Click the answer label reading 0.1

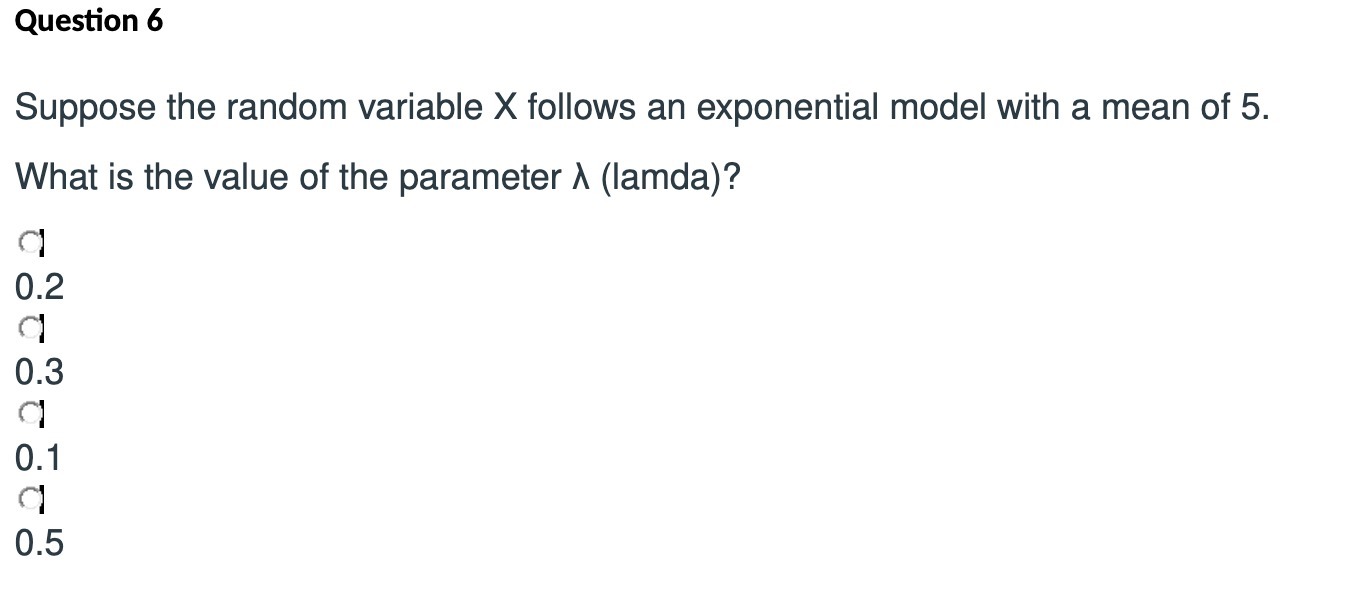pyautogui.click(x=38, y=457)
